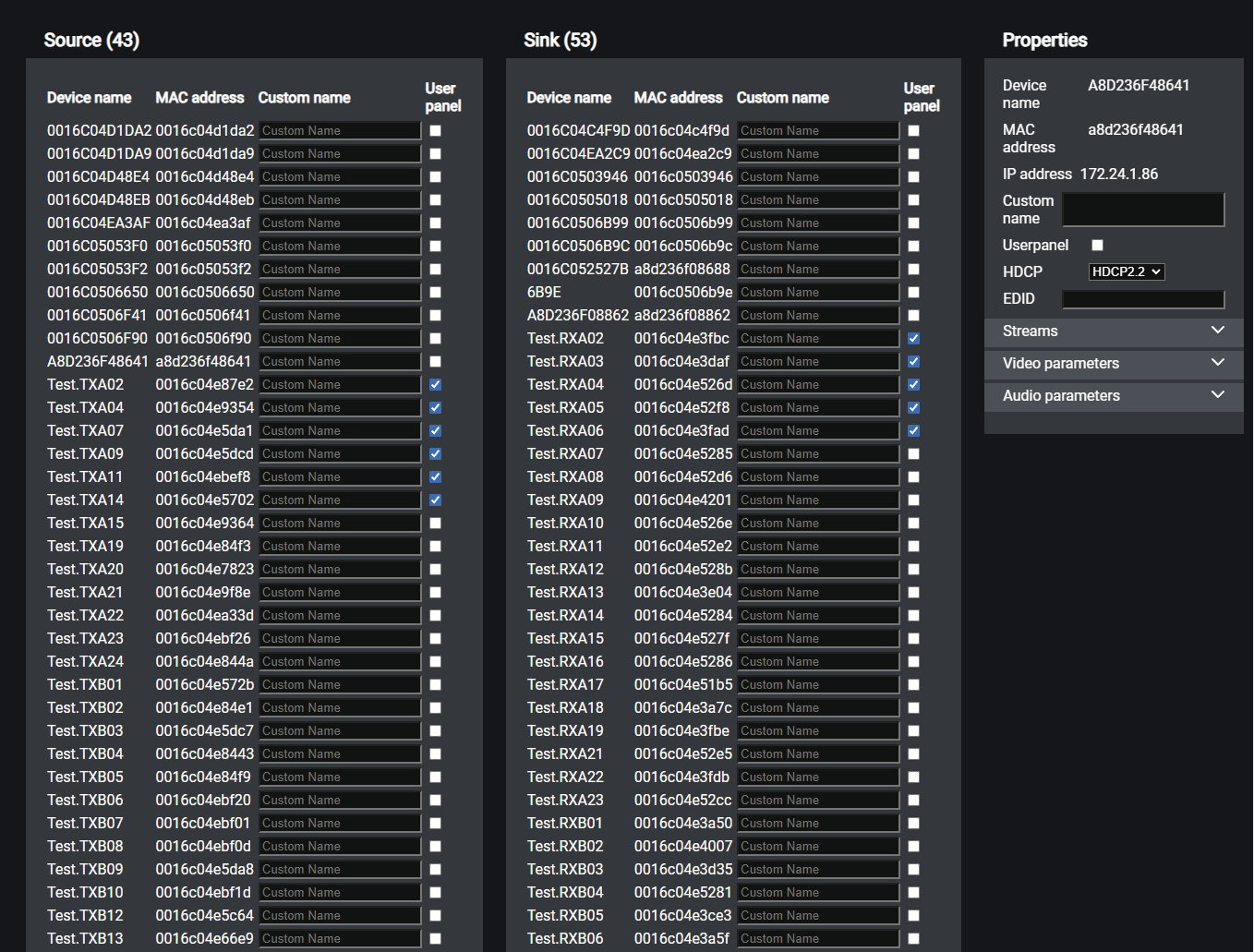The height and width of the screenshot is (952, 1254).
Task: Uncheck user panel for source Test.TXA14
Action: [x=435, y=500]
